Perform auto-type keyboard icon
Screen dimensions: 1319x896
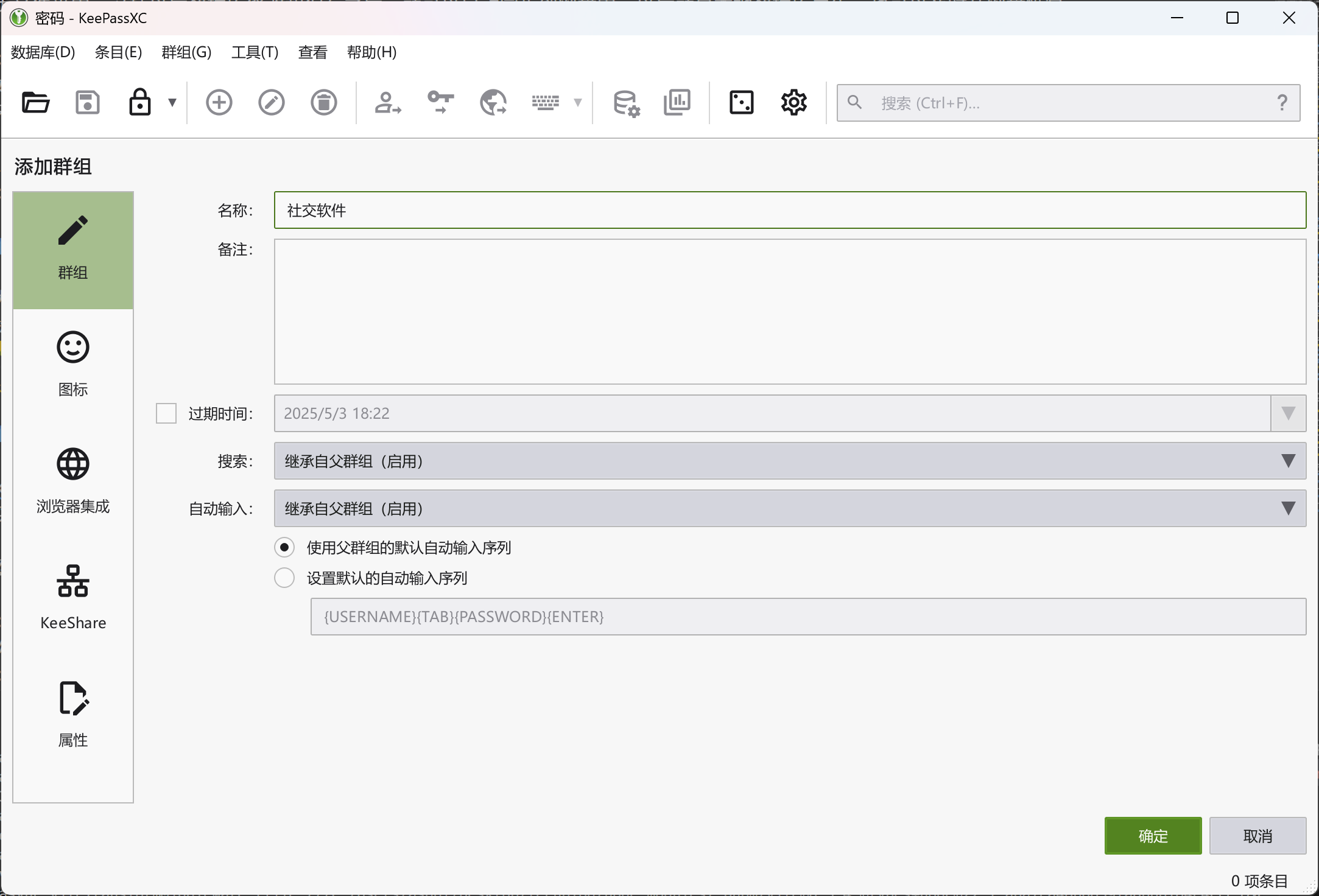coord(546,102)
